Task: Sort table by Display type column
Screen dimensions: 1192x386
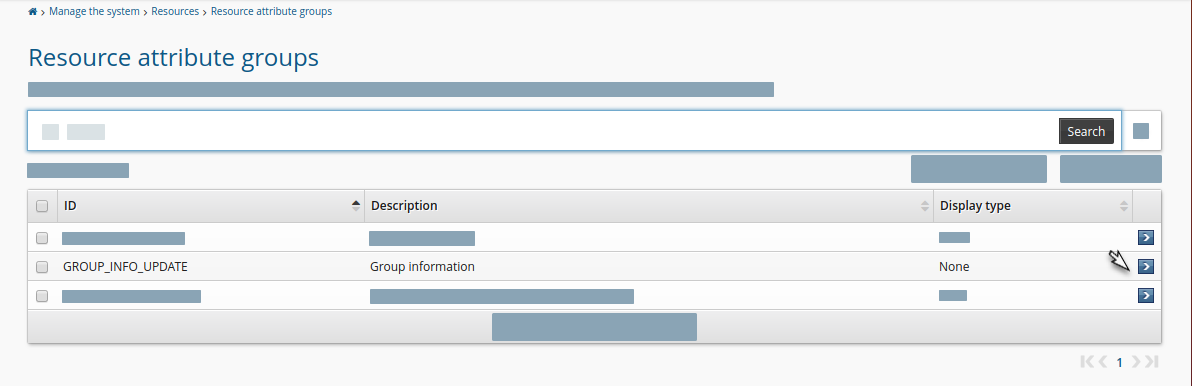Action: (x=1033, y=206)
